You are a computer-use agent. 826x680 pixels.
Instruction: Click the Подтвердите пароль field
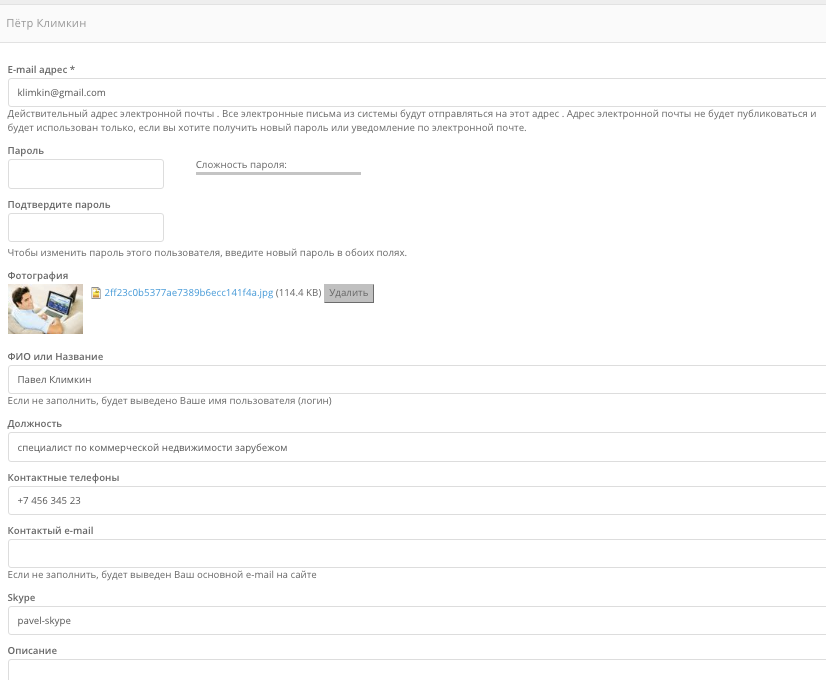pyautogui.click(x=86, y=228)
